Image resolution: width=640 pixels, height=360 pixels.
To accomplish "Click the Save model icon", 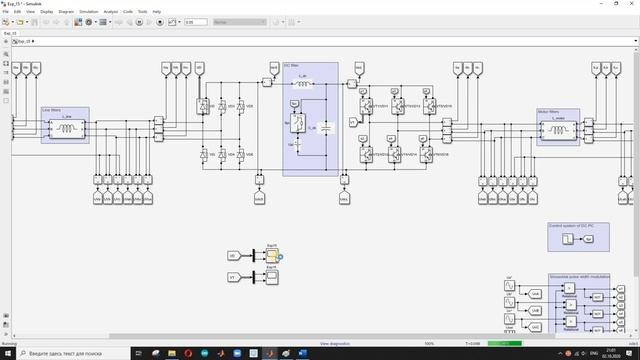I will (34, 22).
